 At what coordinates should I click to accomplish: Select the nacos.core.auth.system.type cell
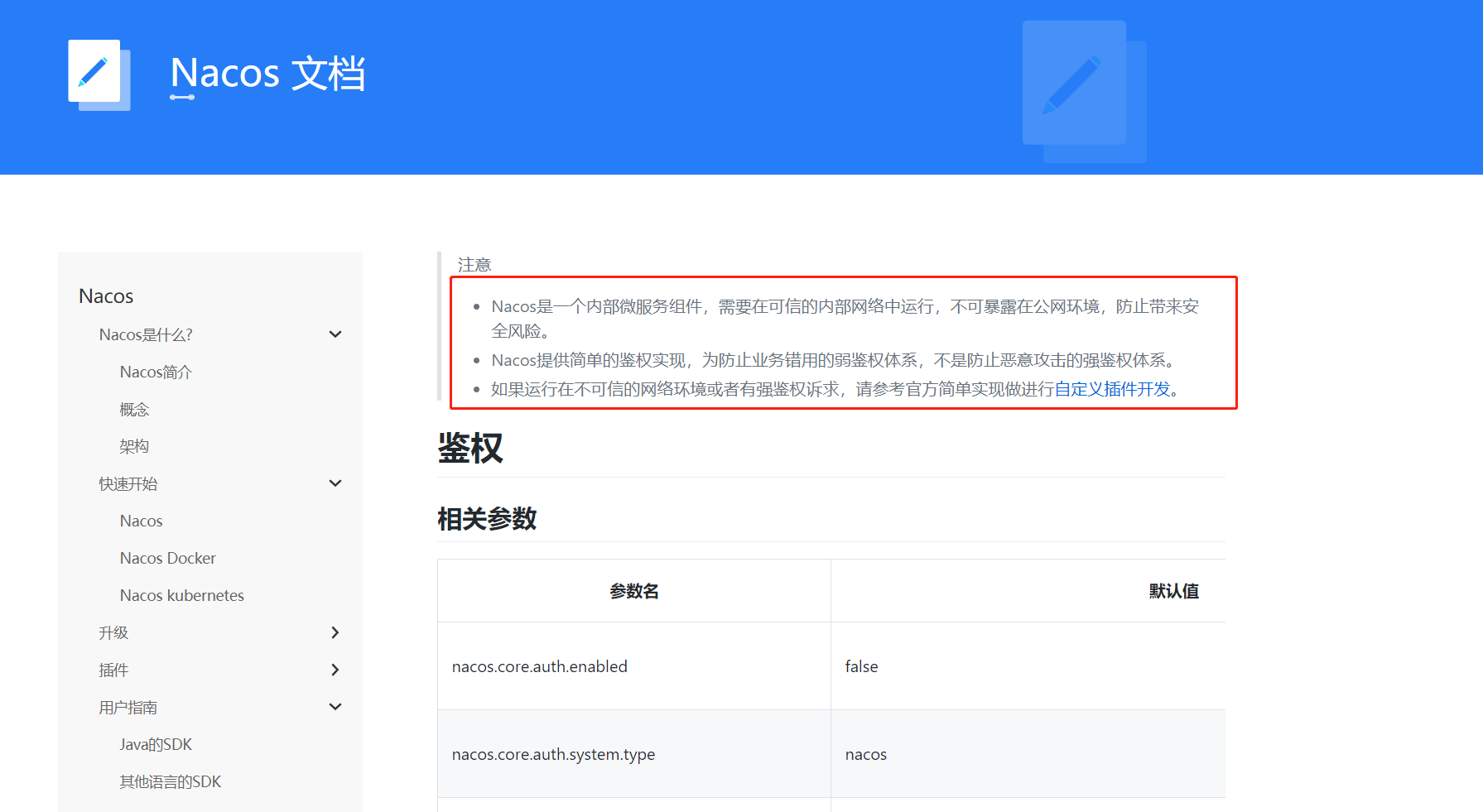634,754
